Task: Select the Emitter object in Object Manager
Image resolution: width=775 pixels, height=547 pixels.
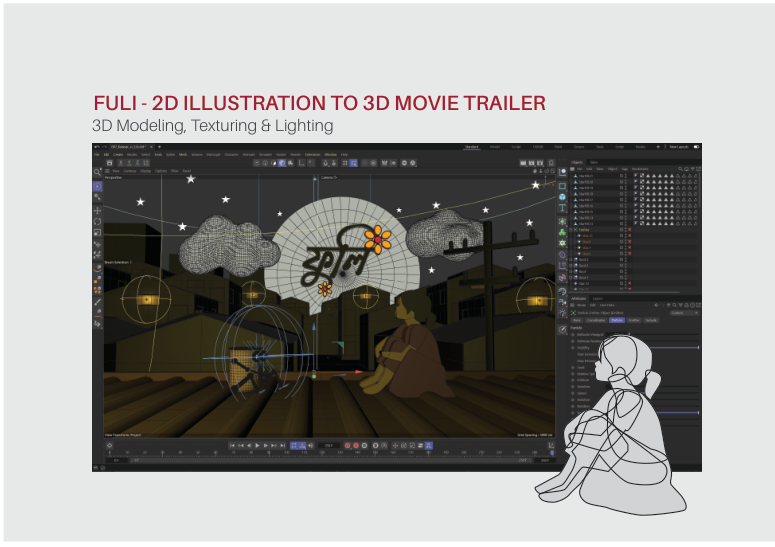Action: [584, 230]
